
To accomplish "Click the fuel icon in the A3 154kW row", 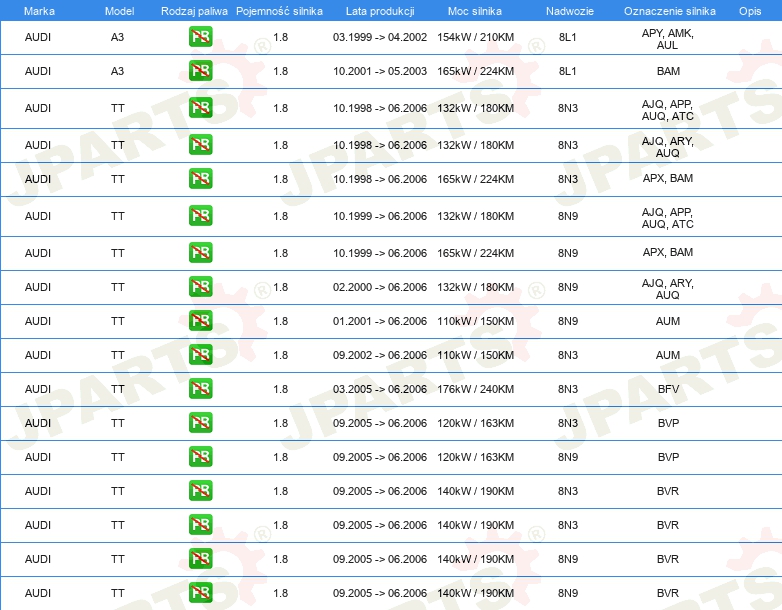I will pyautogui.click(x=200, y=37).
